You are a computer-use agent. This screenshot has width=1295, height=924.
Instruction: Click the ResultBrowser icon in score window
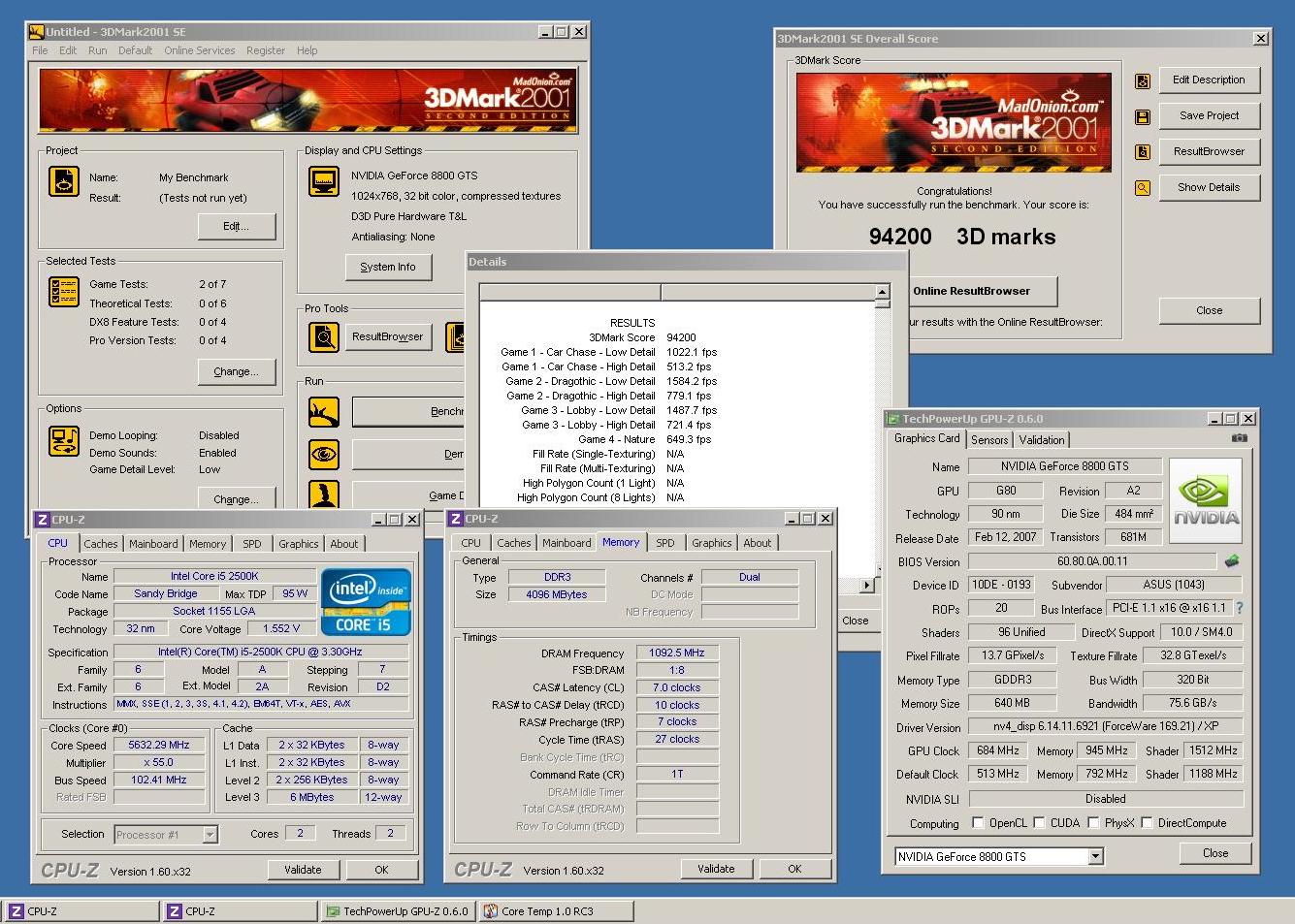click(x=1143, y=152)
